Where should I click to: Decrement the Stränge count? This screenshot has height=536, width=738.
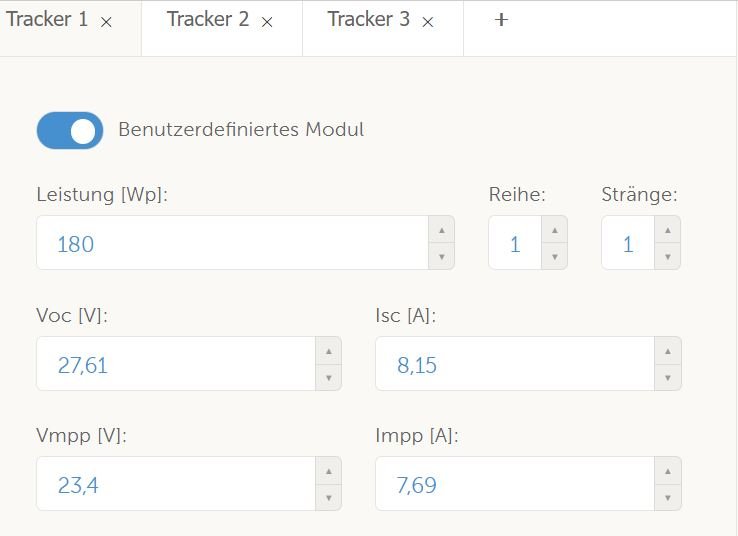(x=667, y=257)
